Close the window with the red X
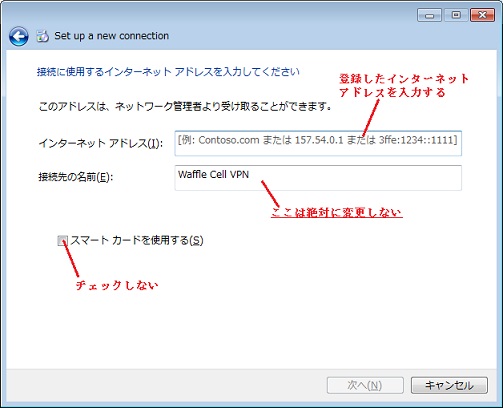503x408 pixels. 482,15
